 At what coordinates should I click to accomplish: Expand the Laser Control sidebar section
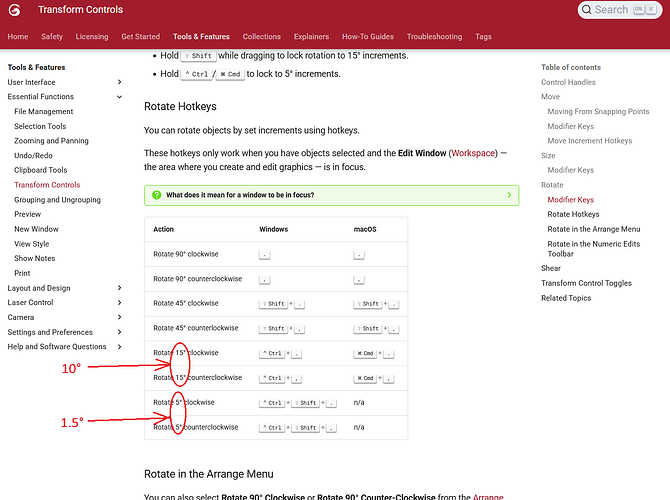point(120,302)
